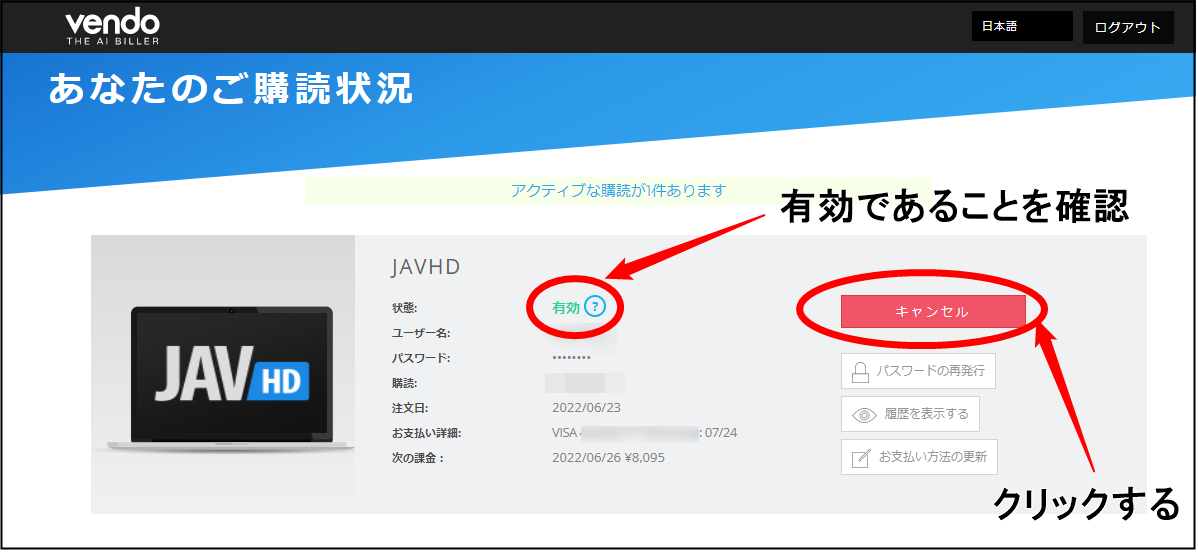Click the order date 2022/06/23

pyautogui.click(x=585, y=408)
